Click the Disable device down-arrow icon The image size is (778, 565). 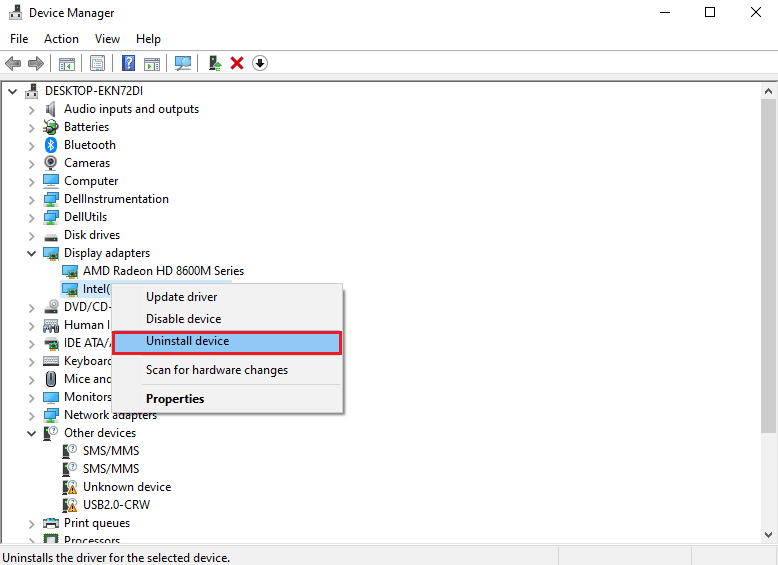tap(260, 63)
